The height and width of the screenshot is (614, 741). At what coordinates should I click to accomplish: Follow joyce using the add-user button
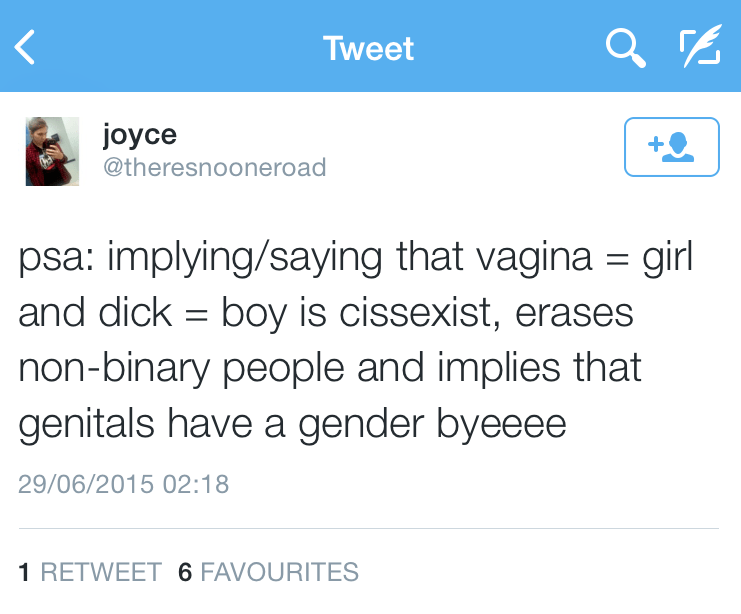tap(671, 147)
